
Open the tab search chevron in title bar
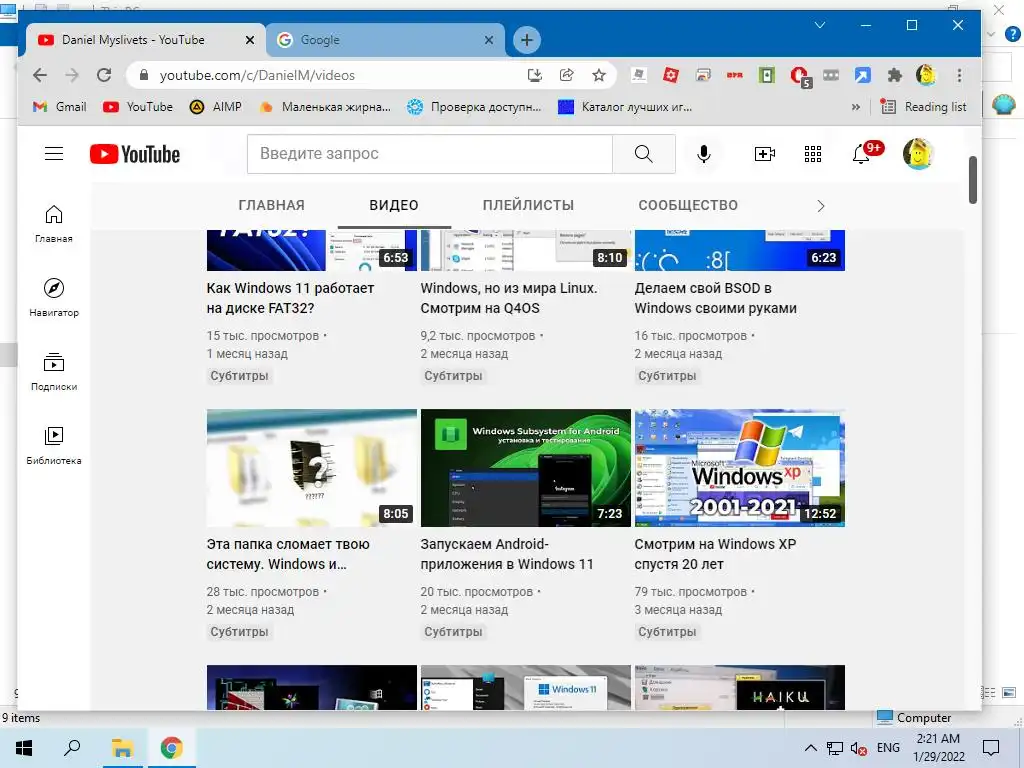pyautogui.click(x=820, y=25)
